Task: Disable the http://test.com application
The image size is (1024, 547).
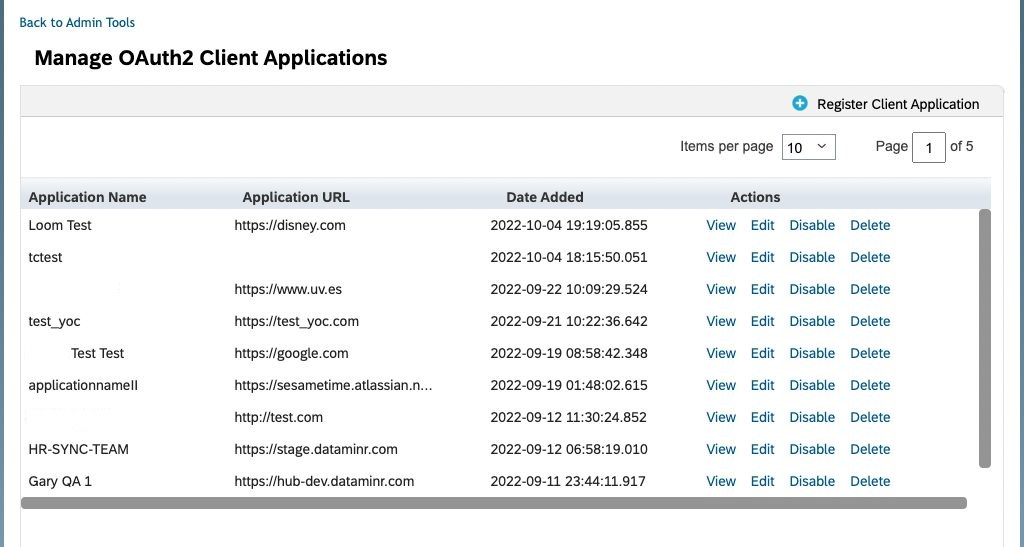Action: pyautogui.click(x=812, y=417)
